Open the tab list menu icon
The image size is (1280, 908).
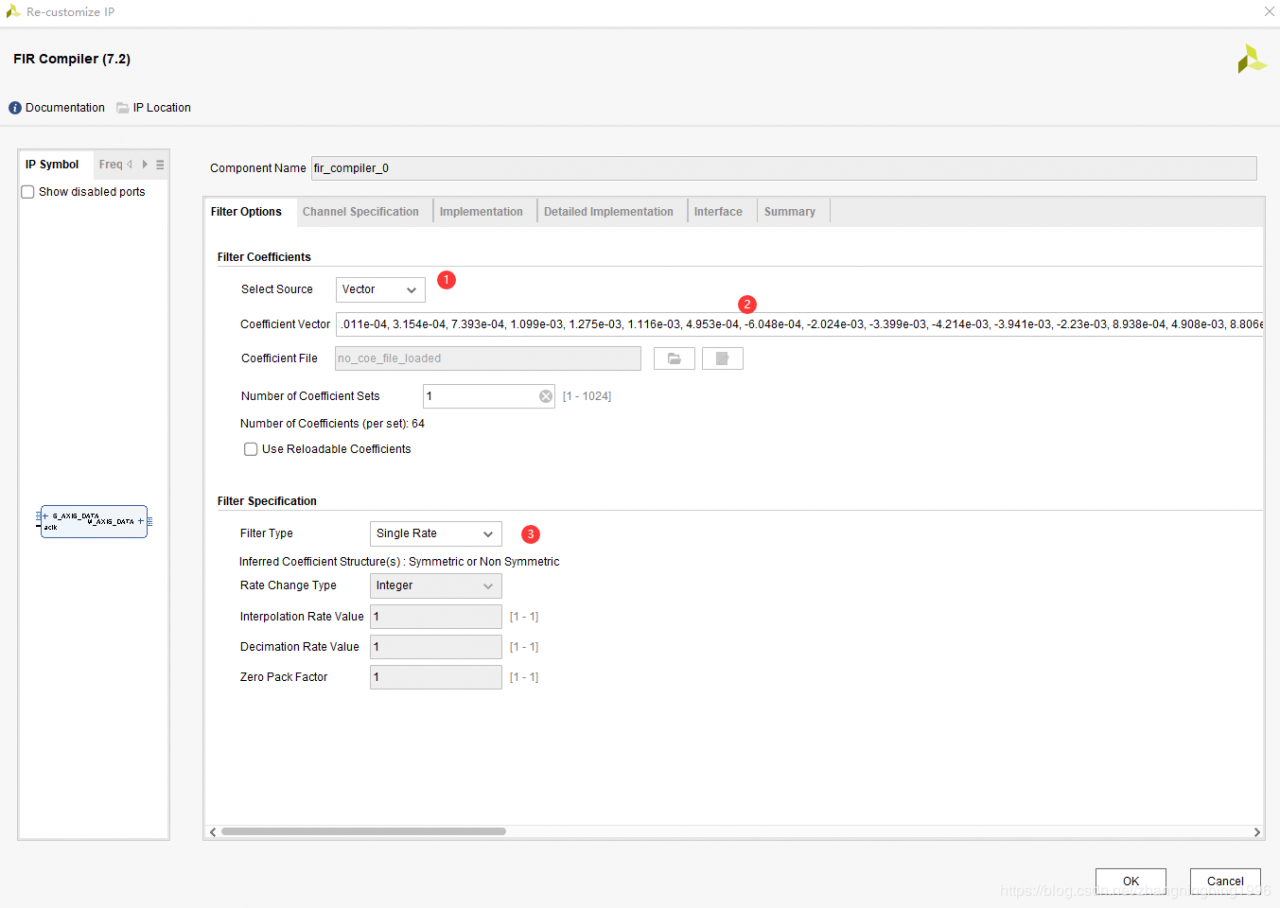[160, 165]
